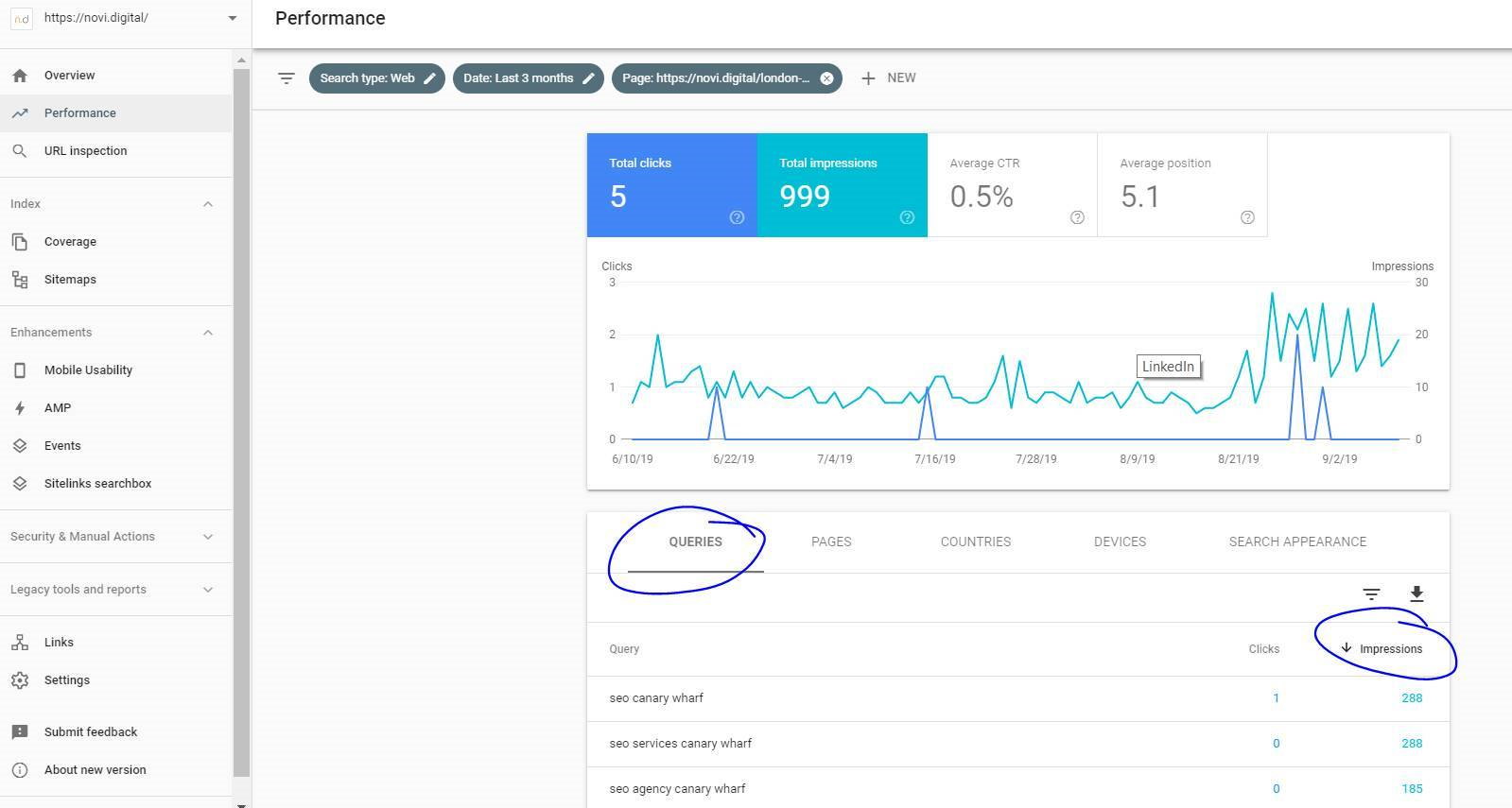Click help icon on Total impressions card

907,217
